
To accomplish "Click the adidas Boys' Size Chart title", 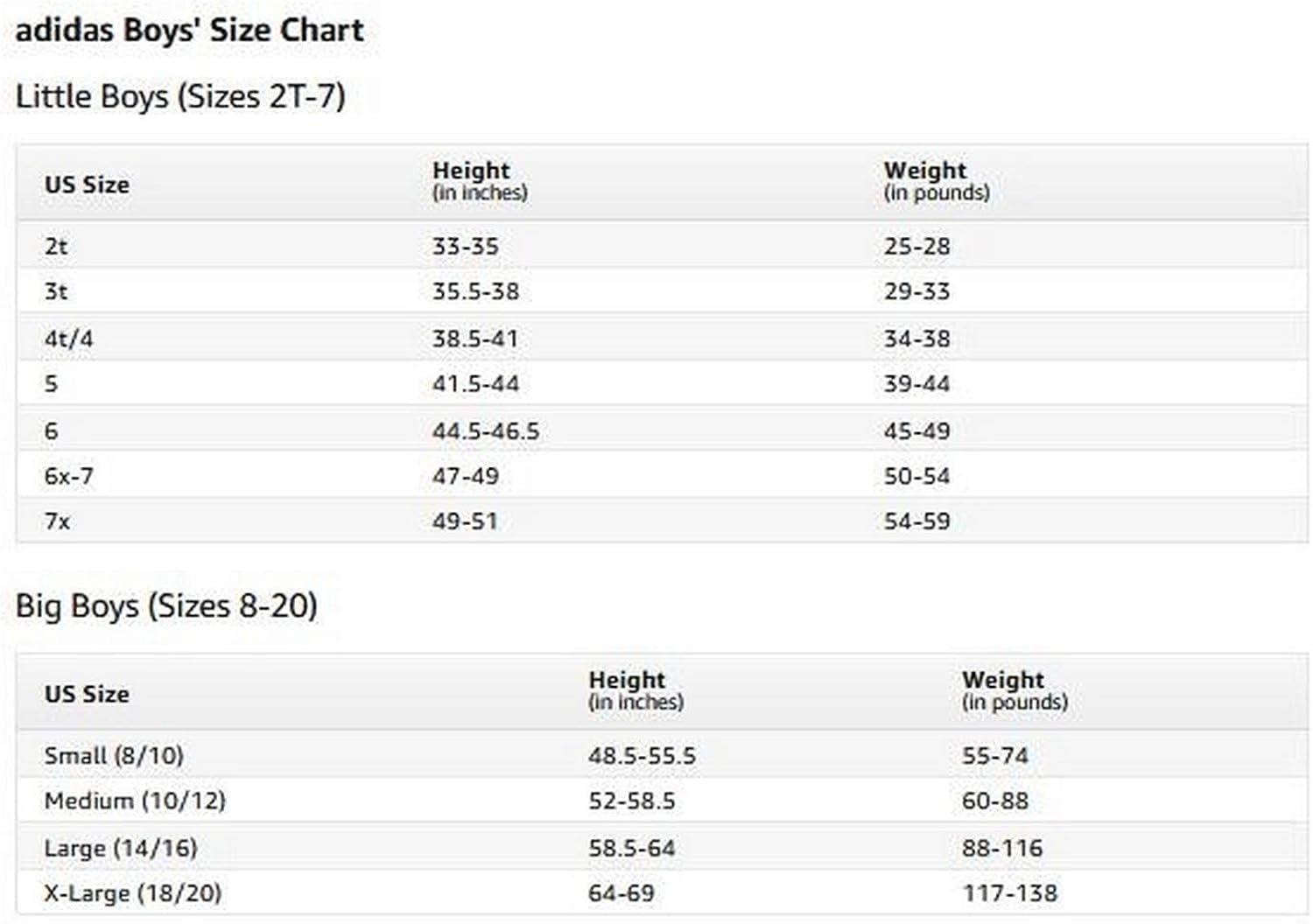I will coord(189,31).
